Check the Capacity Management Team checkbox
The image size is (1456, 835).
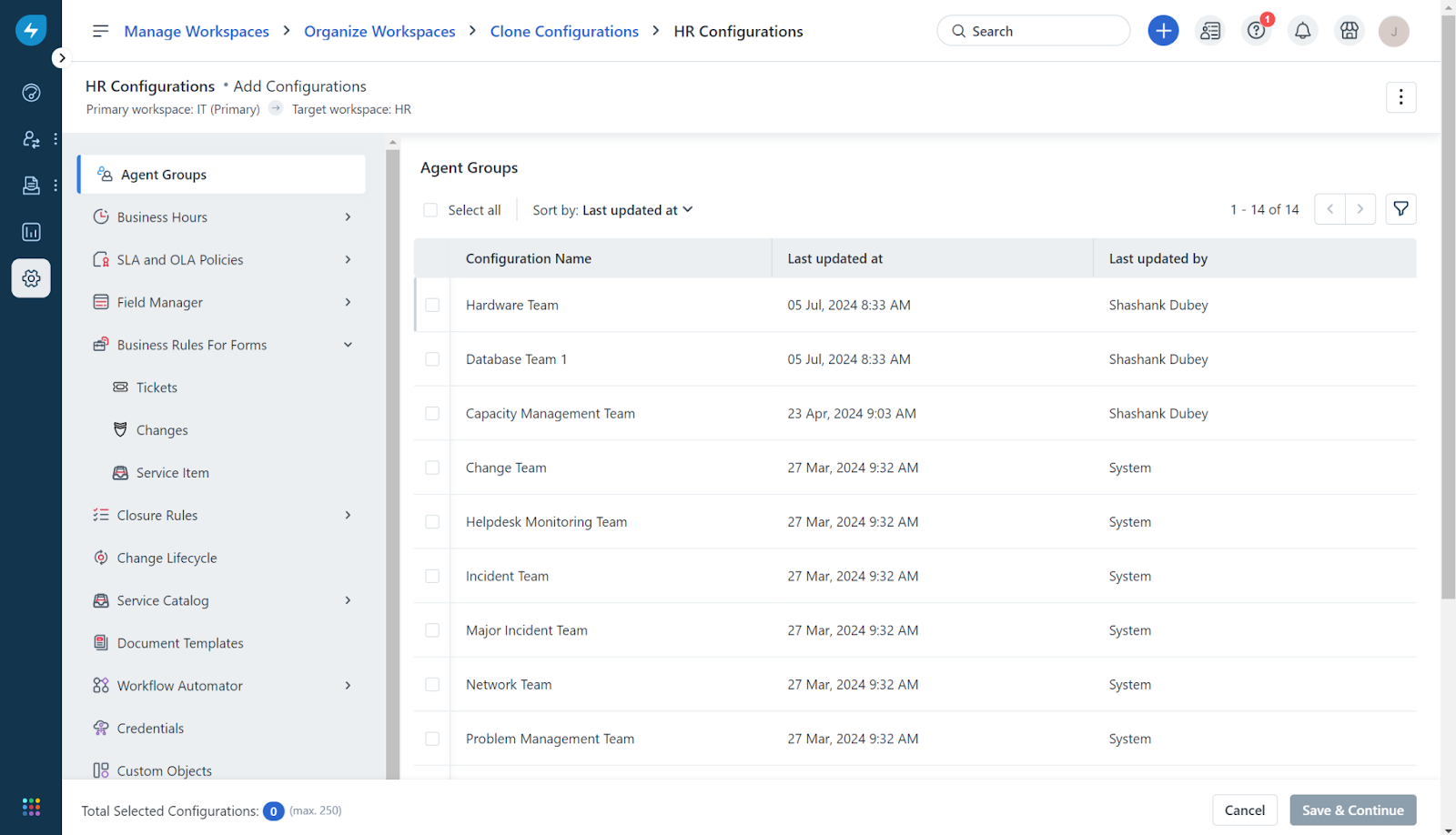pos(432,413)
